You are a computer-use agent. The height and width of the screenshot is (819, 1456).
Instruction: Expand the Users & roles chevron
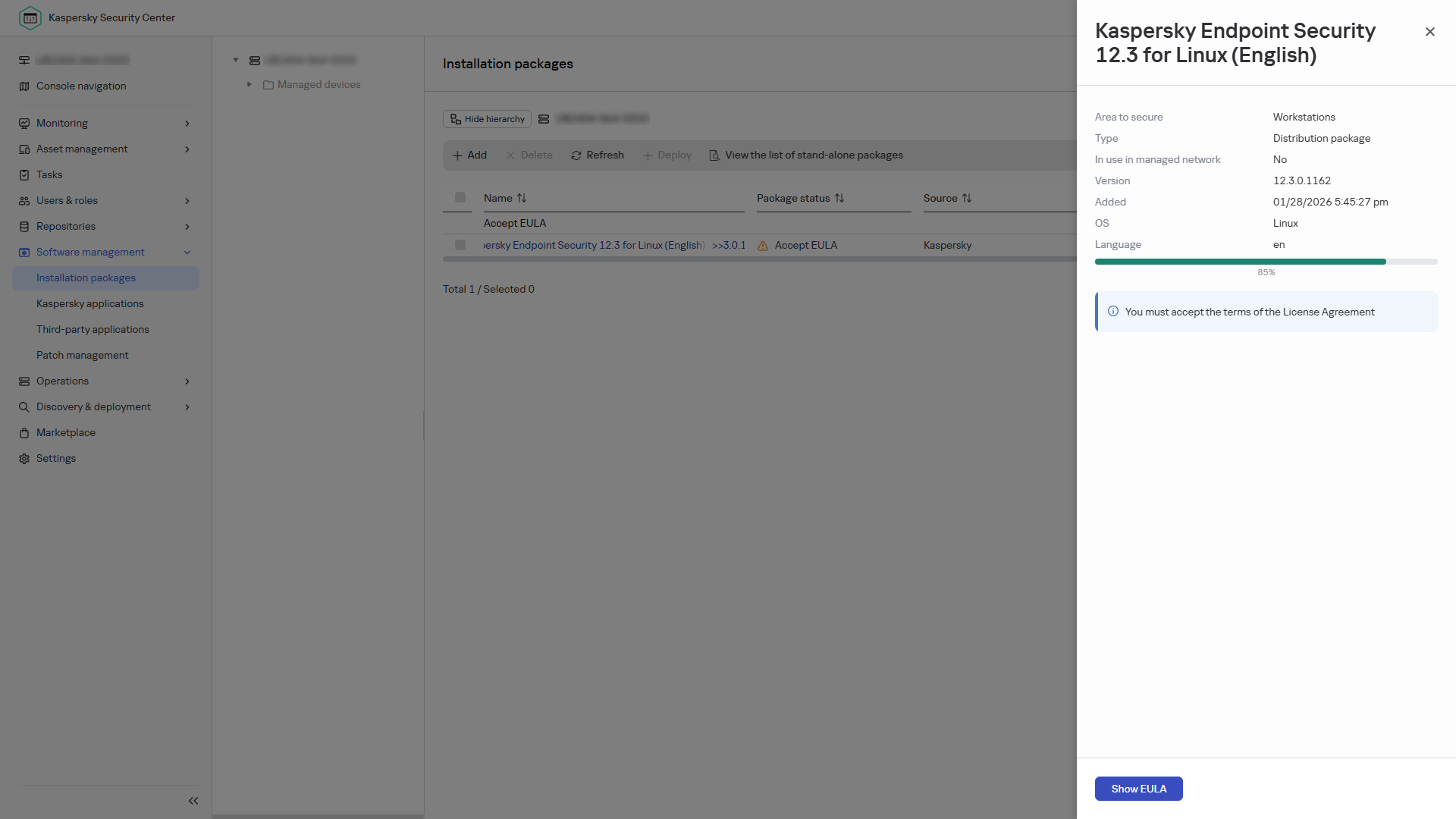pyautogui.click(x=187, y=200)
